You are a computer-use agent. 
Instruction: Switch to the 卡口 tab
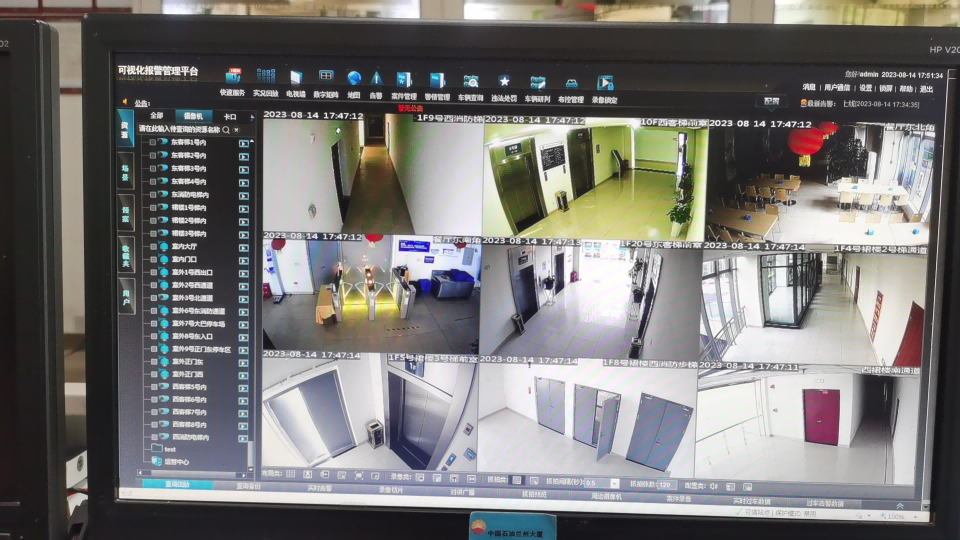coord(230,116)
